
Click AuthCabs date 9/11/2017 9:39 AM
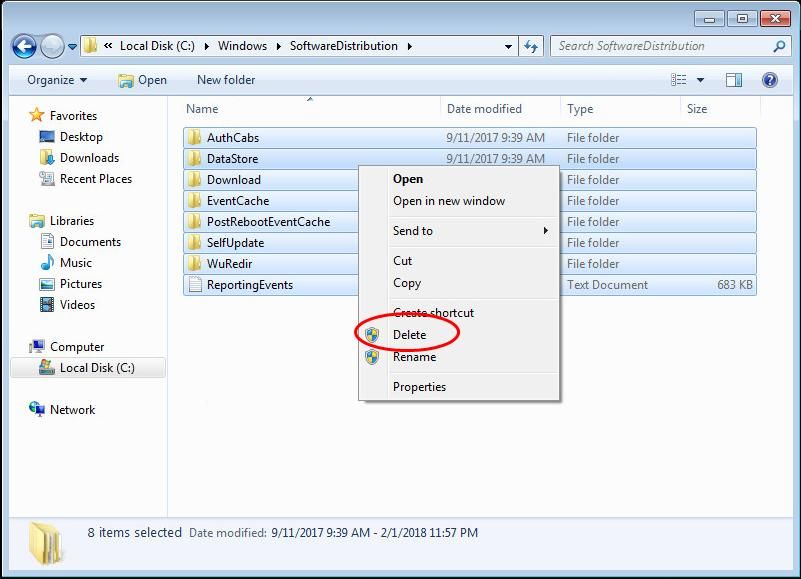495,138
